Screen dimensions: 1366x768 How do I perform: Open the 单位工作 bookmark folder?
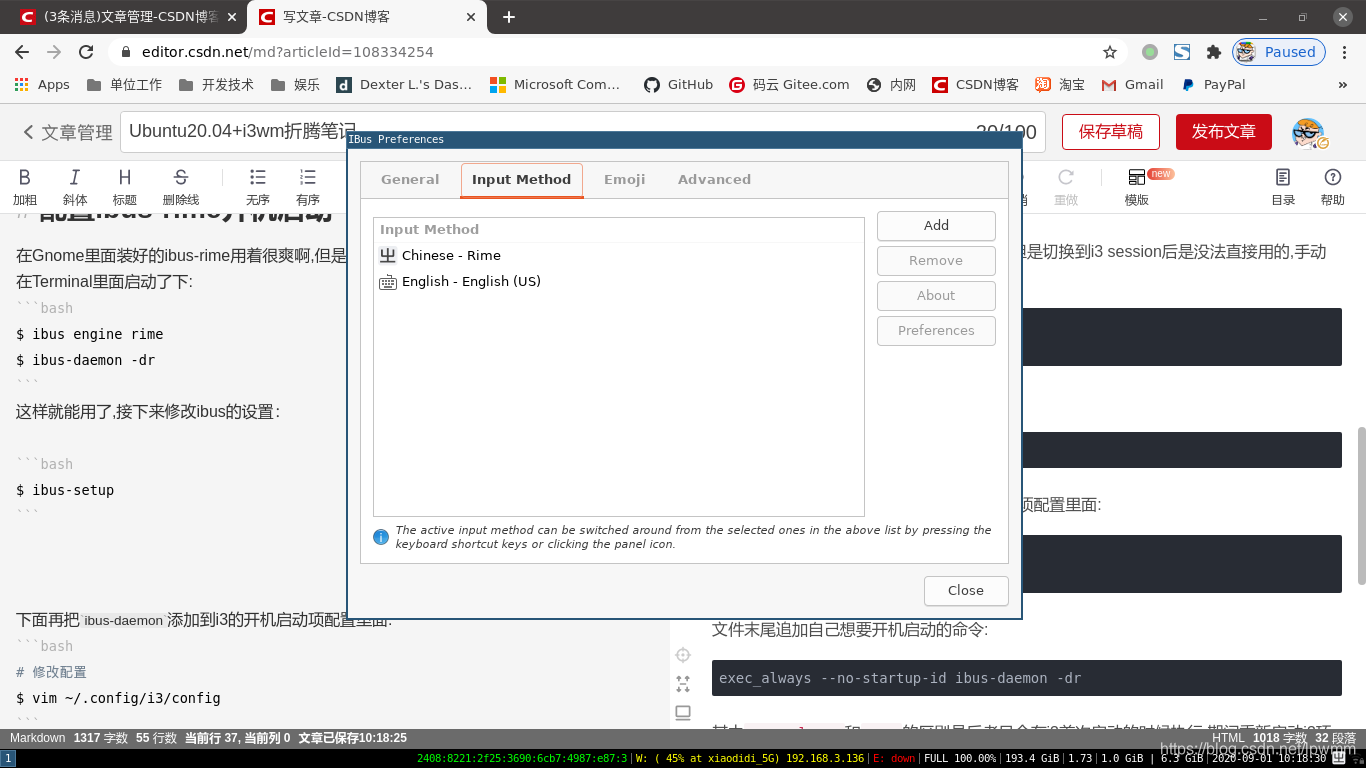(124, 85)
